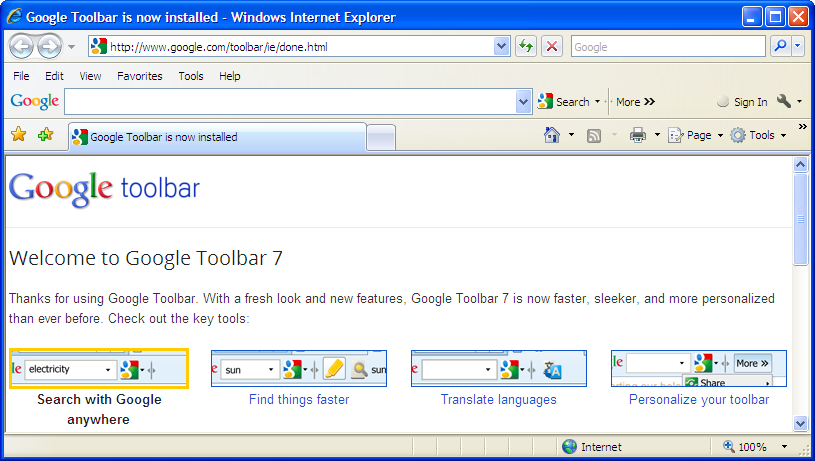Click the Back navigation arrow button
This screenshot has height=461, width=815.
coord(22,46)
